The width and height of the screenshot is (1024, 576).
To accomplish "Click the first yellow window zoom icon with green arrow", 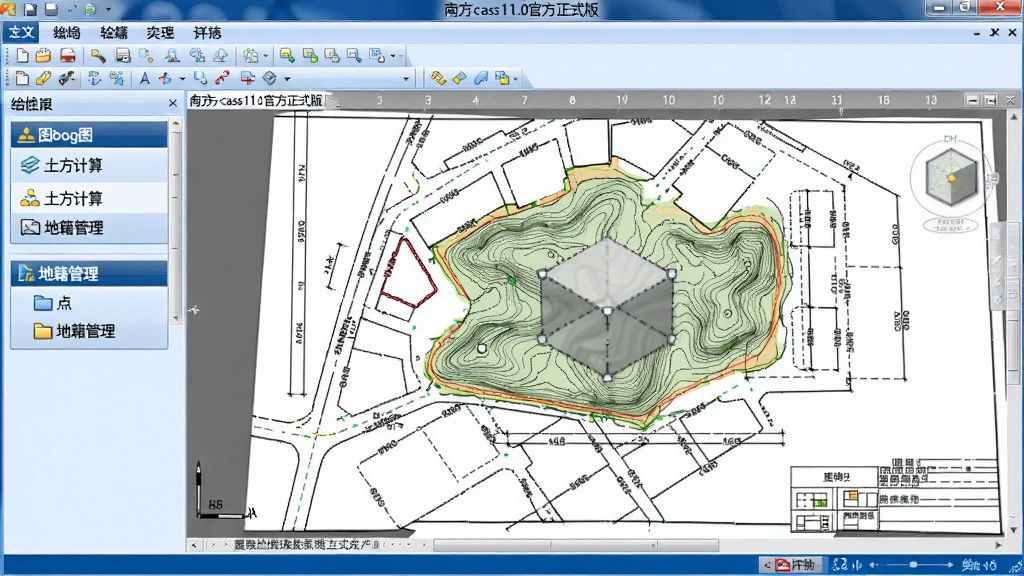I will (x=287, y=56).
